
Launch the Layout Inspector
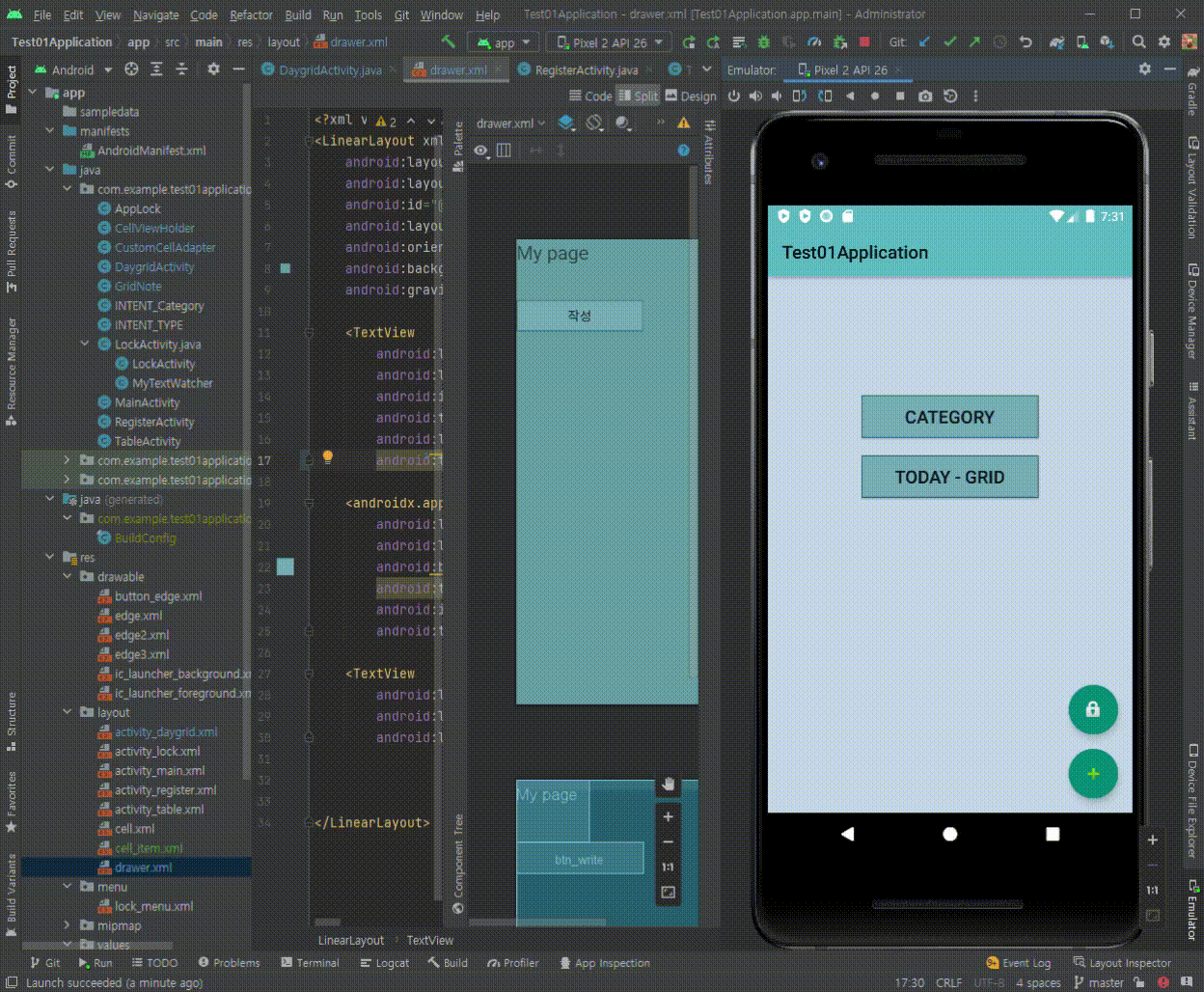1123,962
